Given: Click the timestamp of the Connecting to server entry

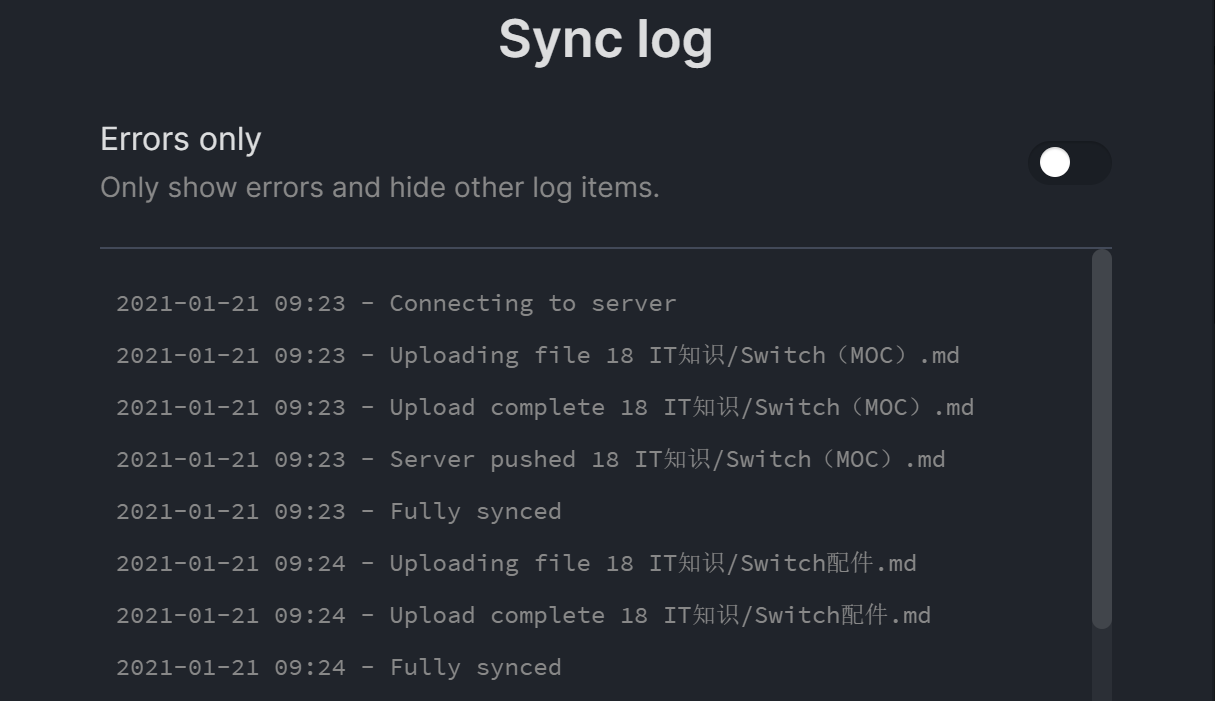Looking at the screenshot, I should click(x=230, y=303).
